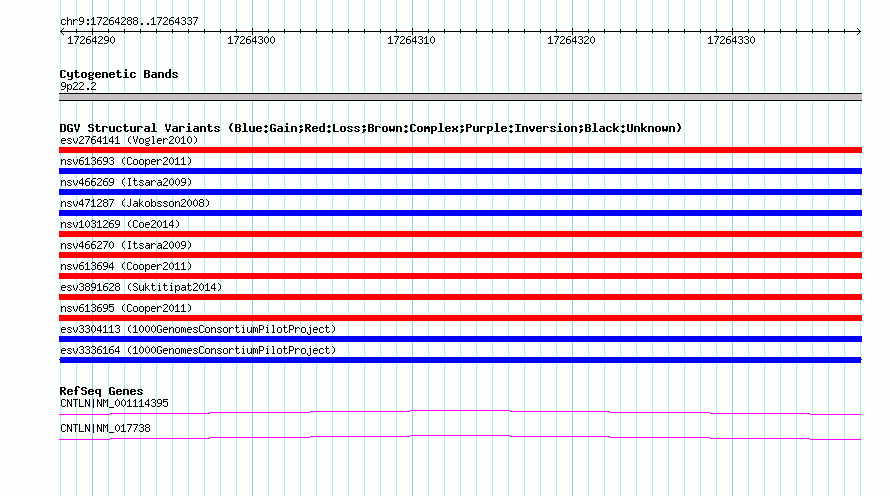This screenshot has width=890, height=496.
Task: Open variant nsv471287 (Jakobsson2008) label
Action: click(x=135, y=203)
